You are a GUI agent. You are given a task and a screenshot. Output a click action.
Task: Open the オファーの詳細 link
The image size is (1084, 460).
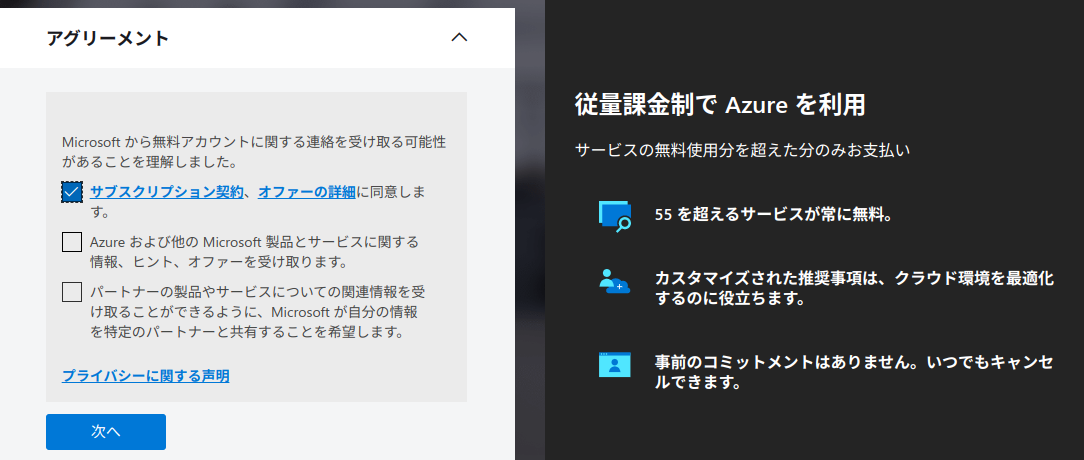click(x=306, y=192)
